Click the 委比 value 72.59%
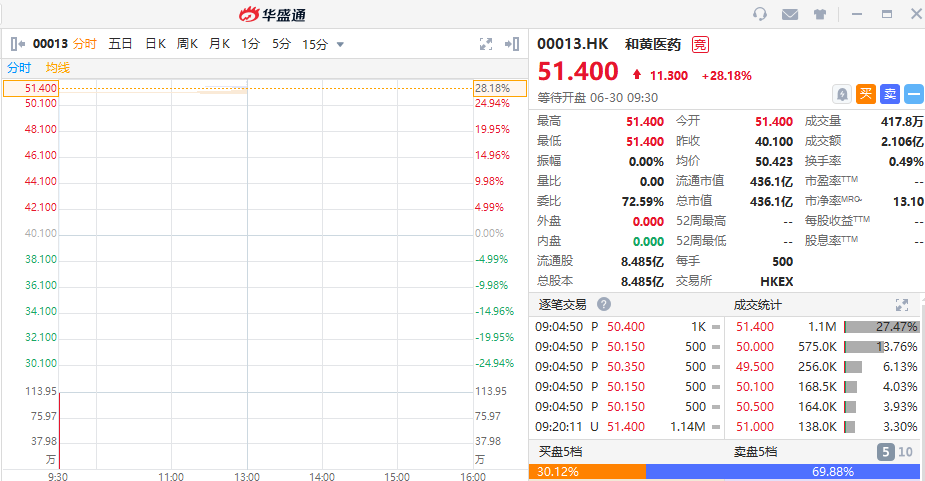This screenshot has width=925, height=481. click(642, 201)
